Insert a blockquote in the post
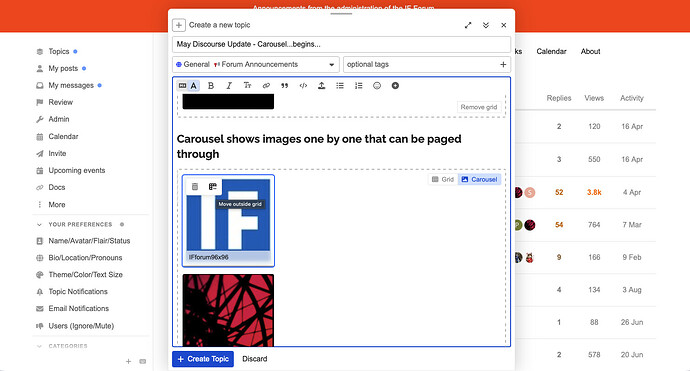690x371 pixels. point(284,86)
